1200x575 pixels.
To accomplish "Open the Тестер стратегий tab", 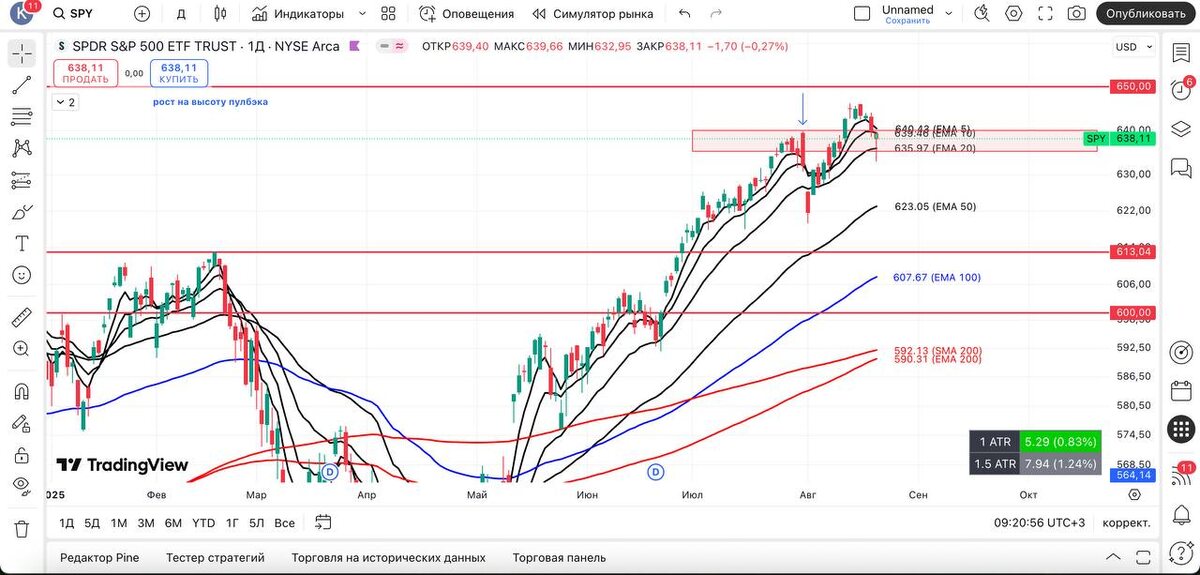I will (215, 558).
